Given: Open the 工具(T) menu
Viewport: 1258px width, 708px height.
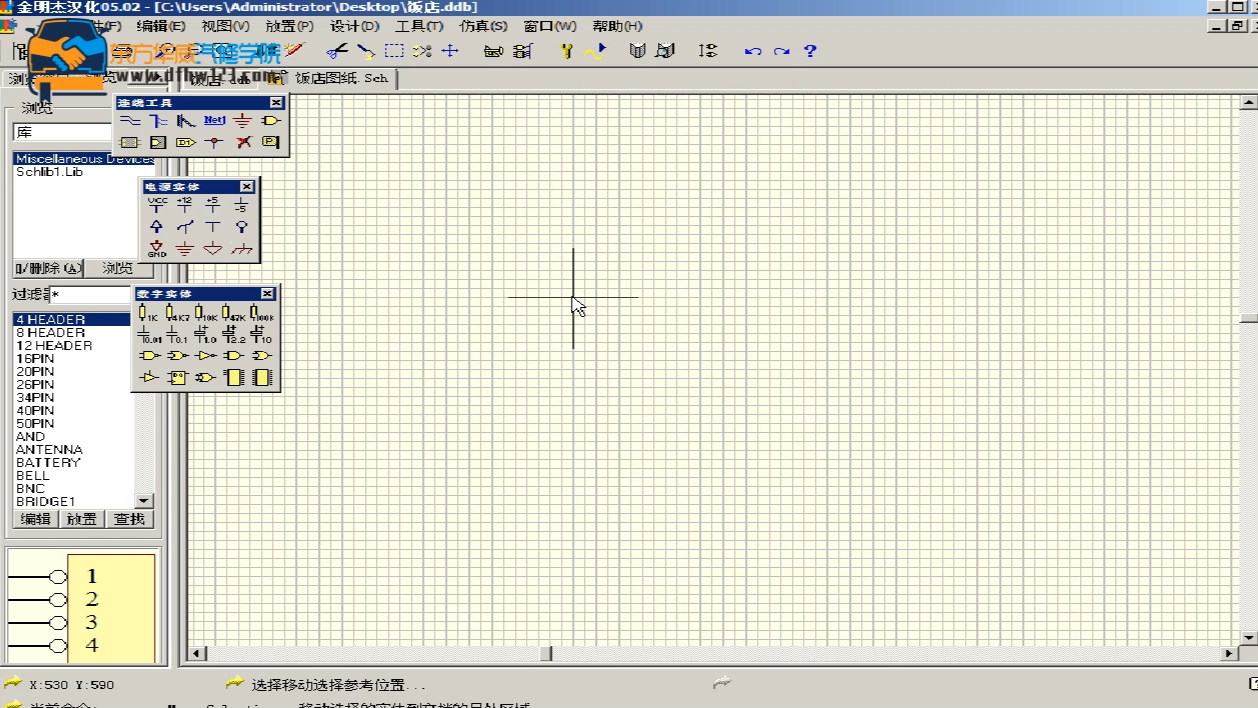Looking at the screenshot, I should pos(419,26).
